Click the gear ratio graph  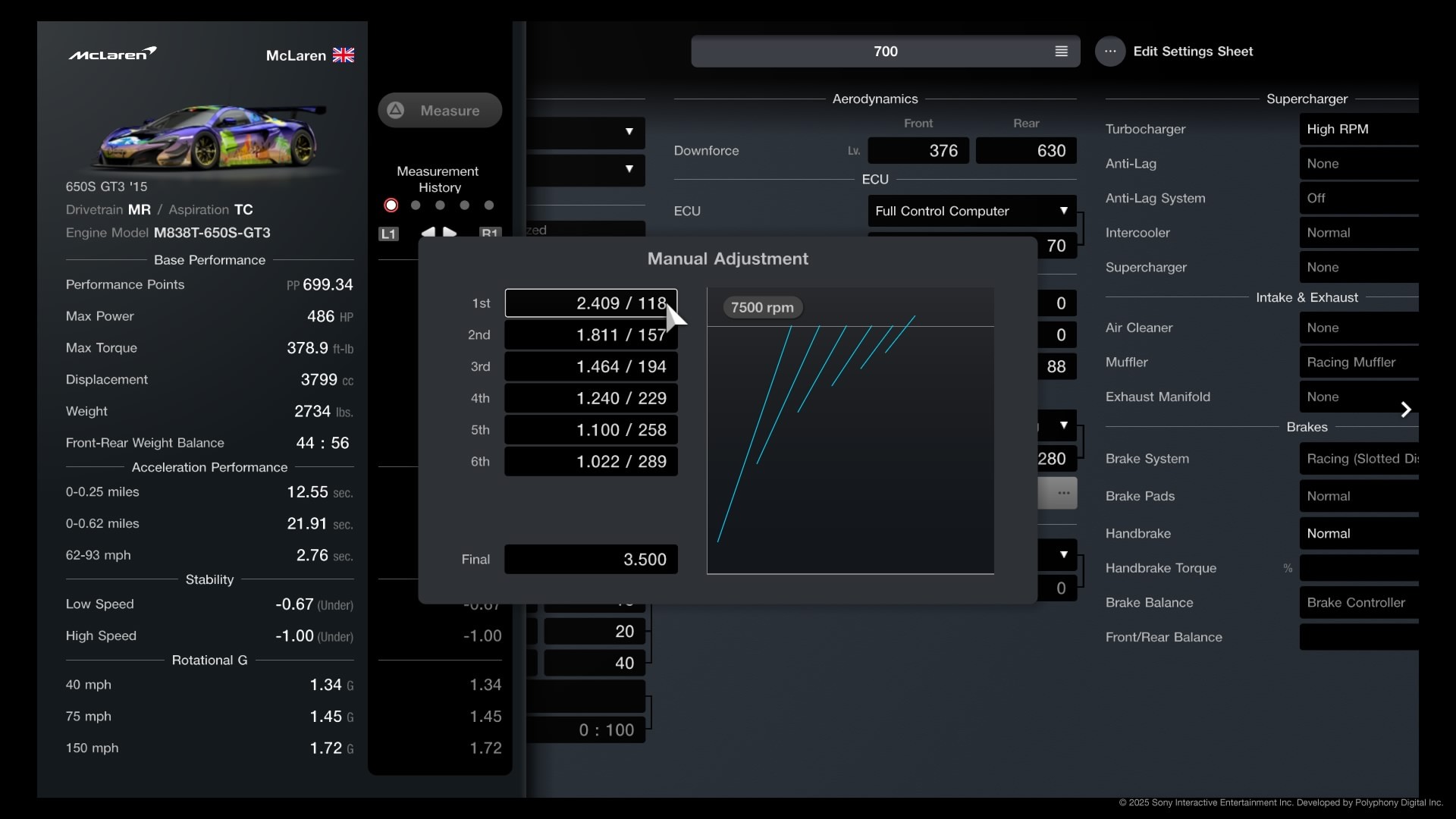point(850,431)
